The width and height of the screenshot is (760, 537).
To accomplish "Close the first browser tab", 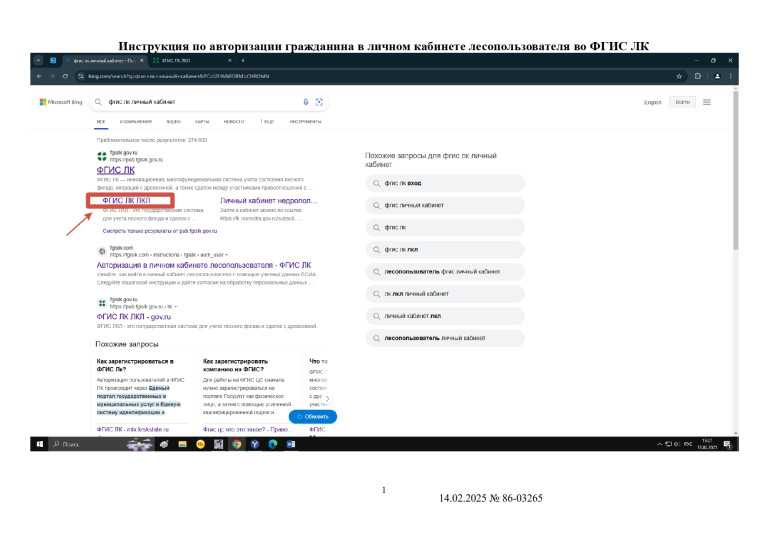I will pos(142,61).
